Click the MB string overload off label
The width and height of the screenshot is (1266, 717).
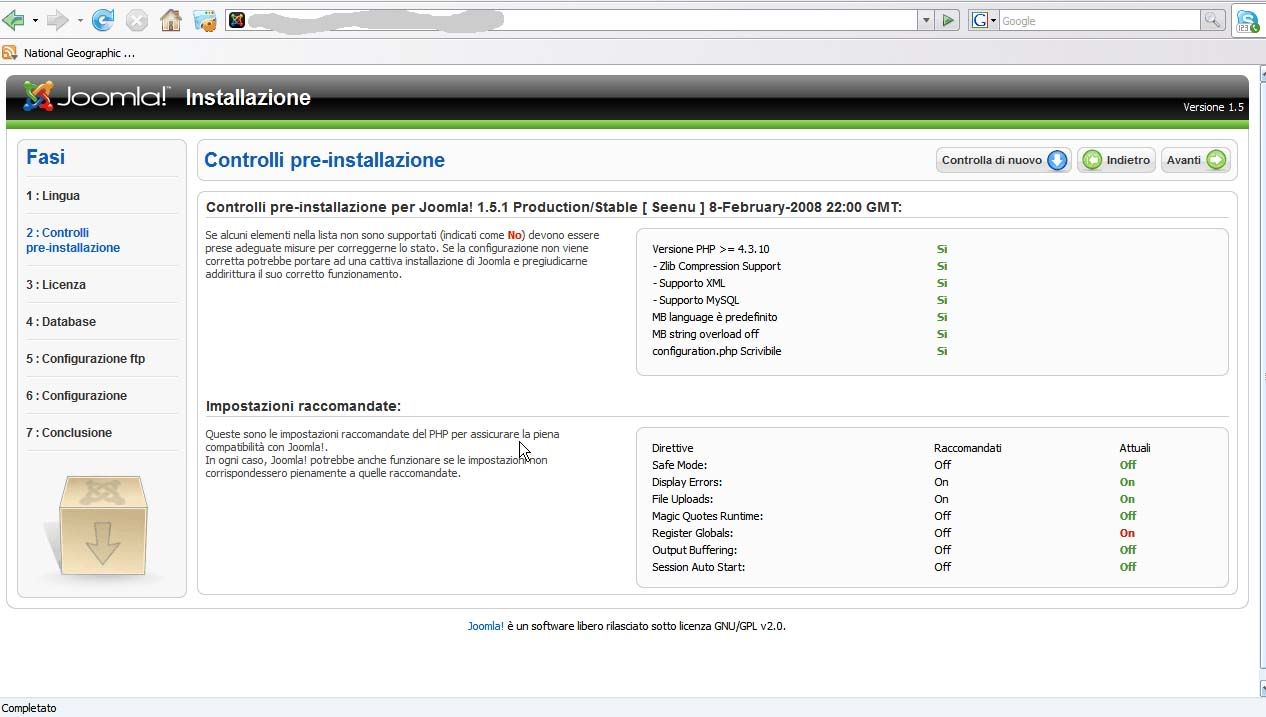pos(705,334)
